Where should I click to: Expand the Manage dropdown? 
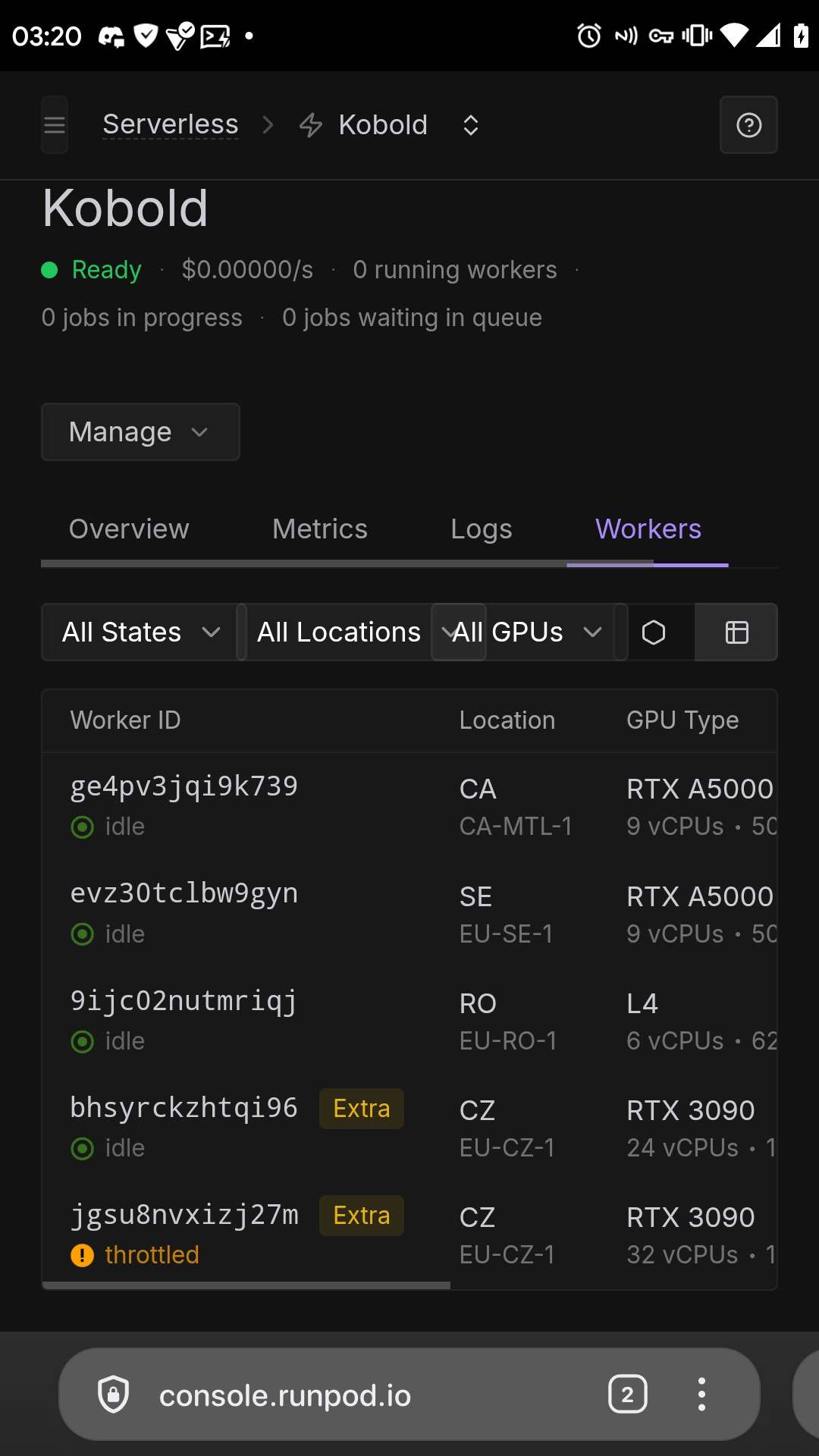pos(140,432)
